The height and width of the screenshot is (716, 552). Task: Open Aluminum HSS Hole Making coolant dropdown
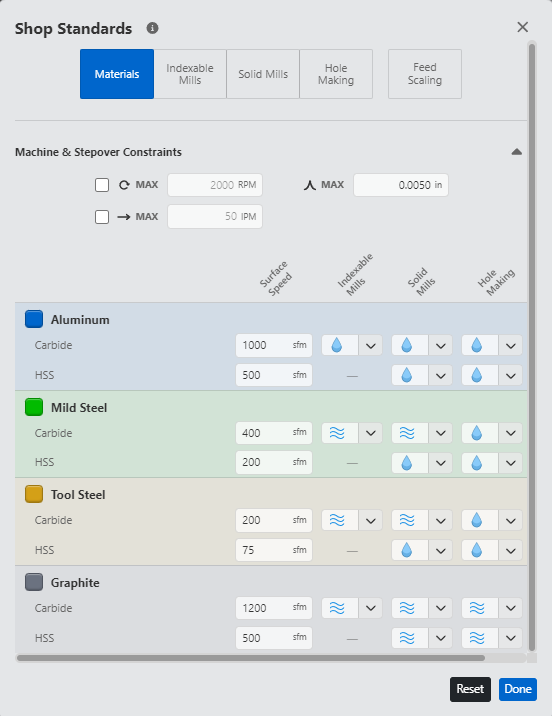[510, 375]
